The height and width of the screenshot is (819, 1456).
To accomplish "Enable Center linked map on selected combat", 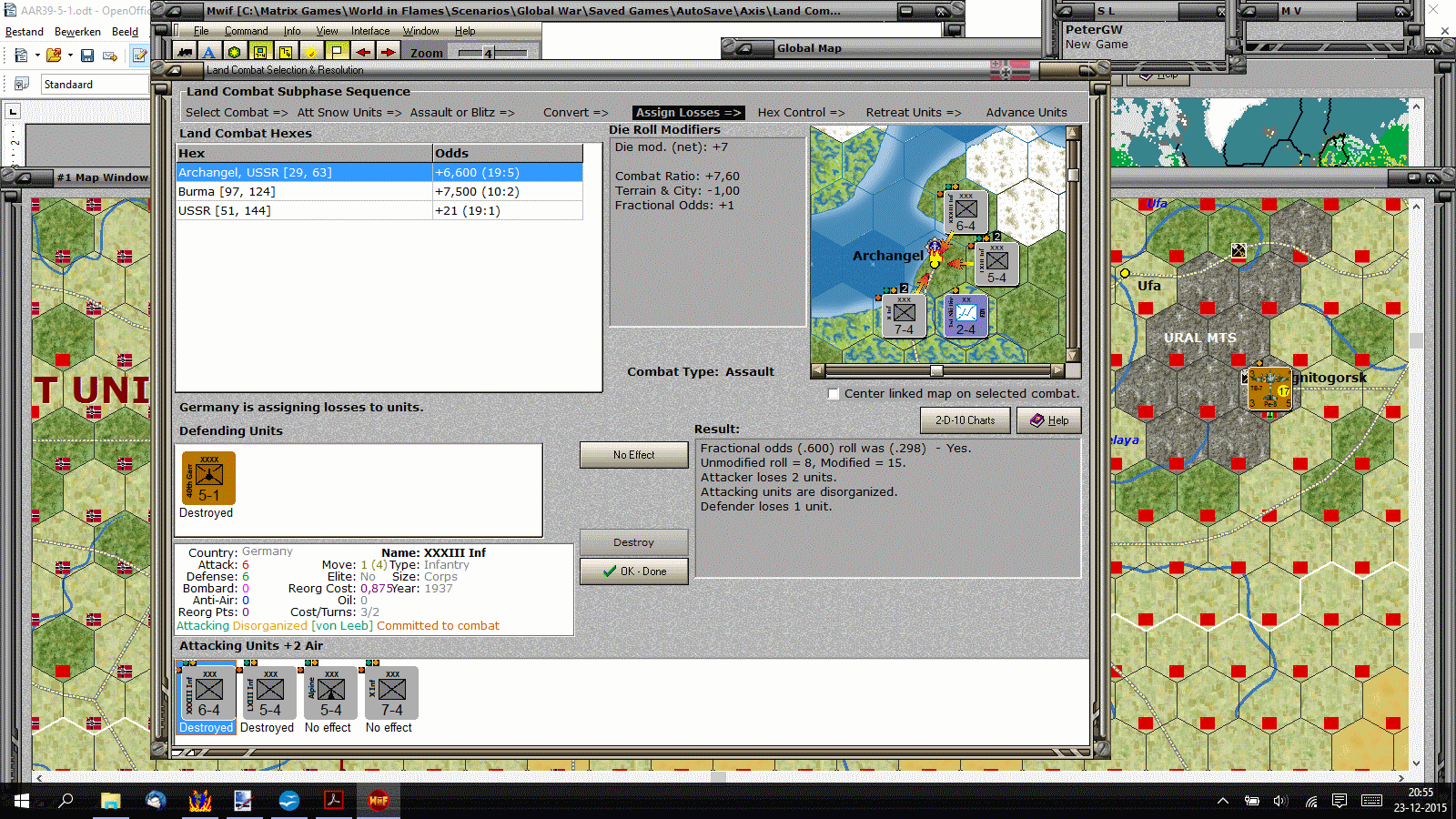I will 834,394.
